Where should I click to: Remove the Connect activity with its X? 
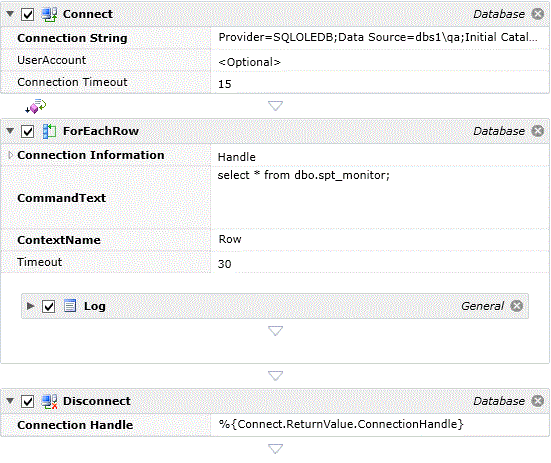[x=538, y=14]
